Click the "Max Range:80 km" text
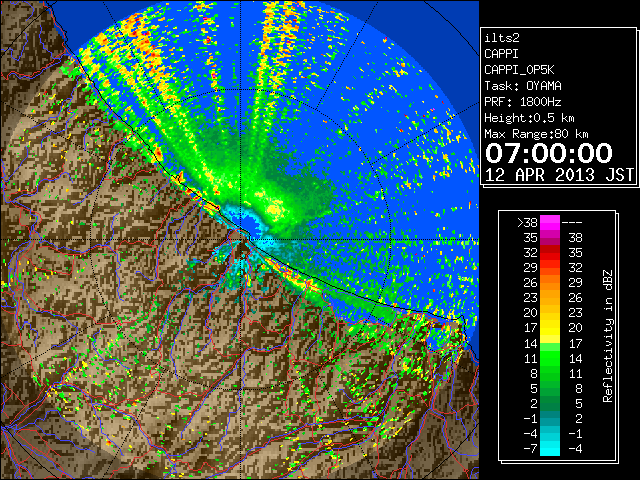The width and height of the screenshot is (640, 480). (536, 134)
